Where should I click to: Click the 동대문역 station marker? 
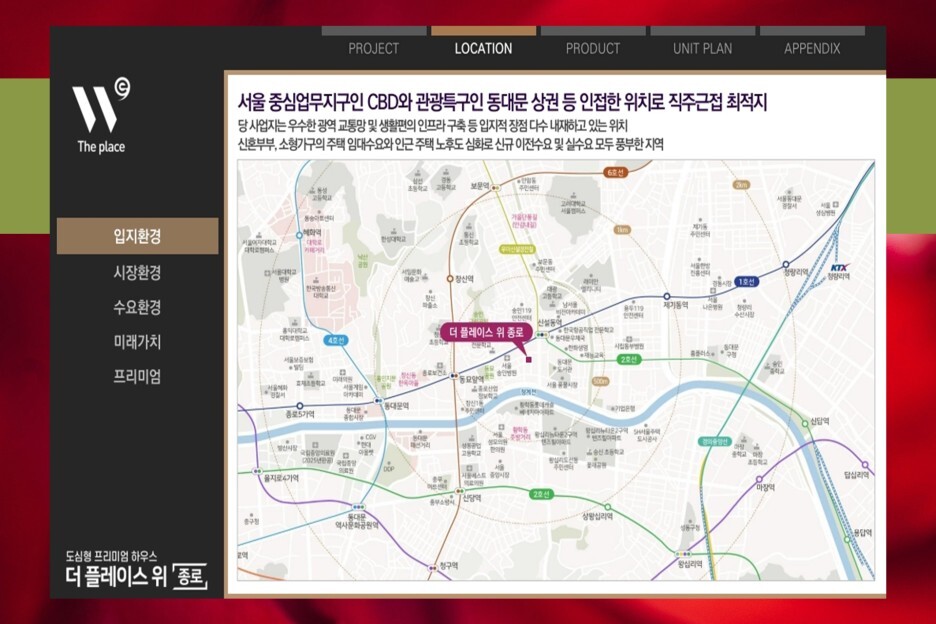[378, 401]
